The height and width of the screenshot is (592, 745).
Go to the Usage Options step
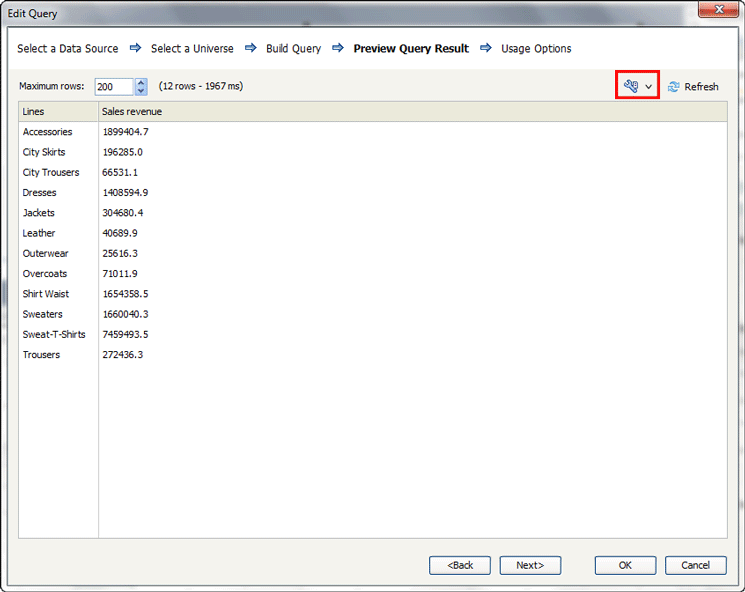[536, 48]
